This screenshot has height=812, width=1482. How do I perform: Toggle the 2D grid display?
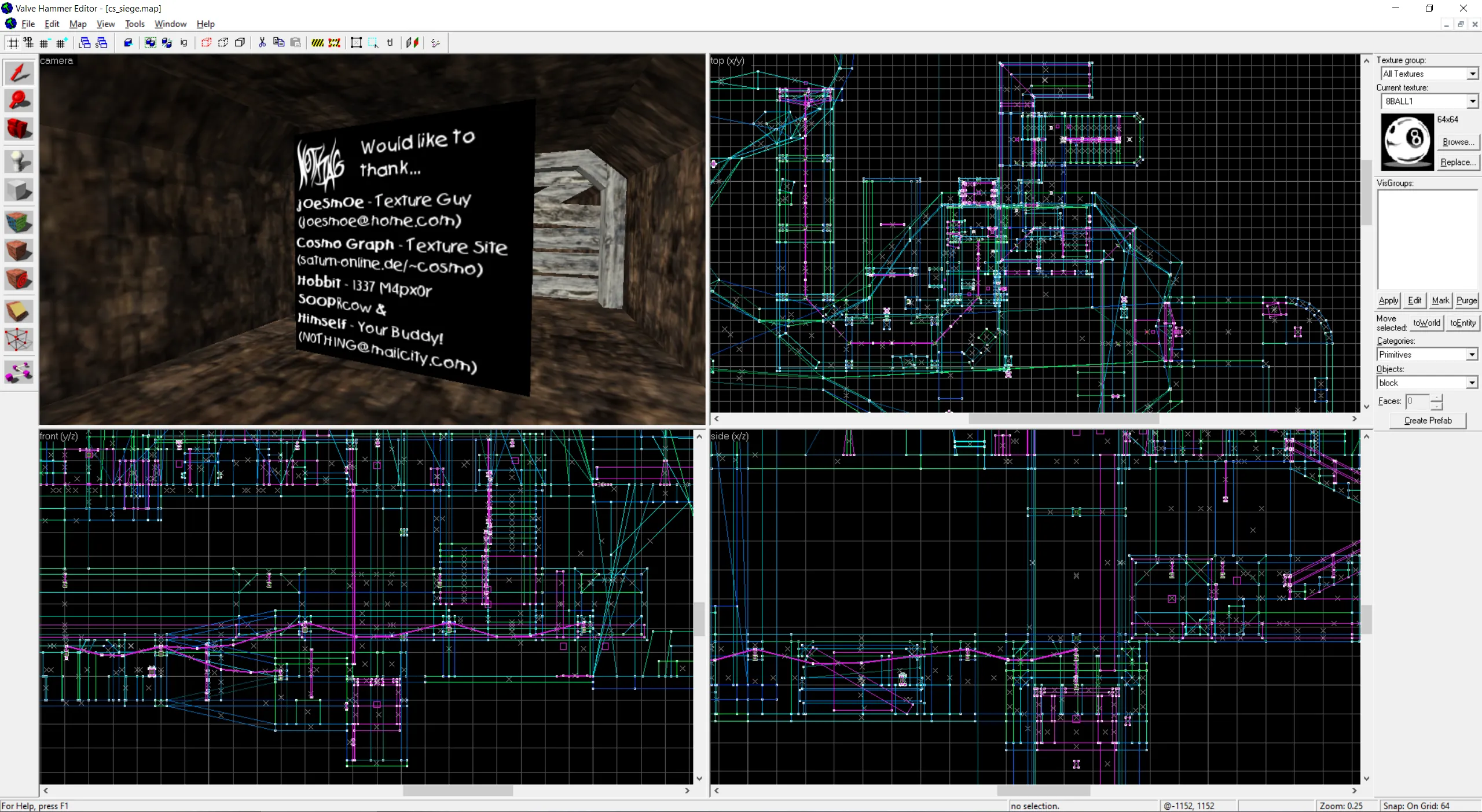click(x=12, y=42)
